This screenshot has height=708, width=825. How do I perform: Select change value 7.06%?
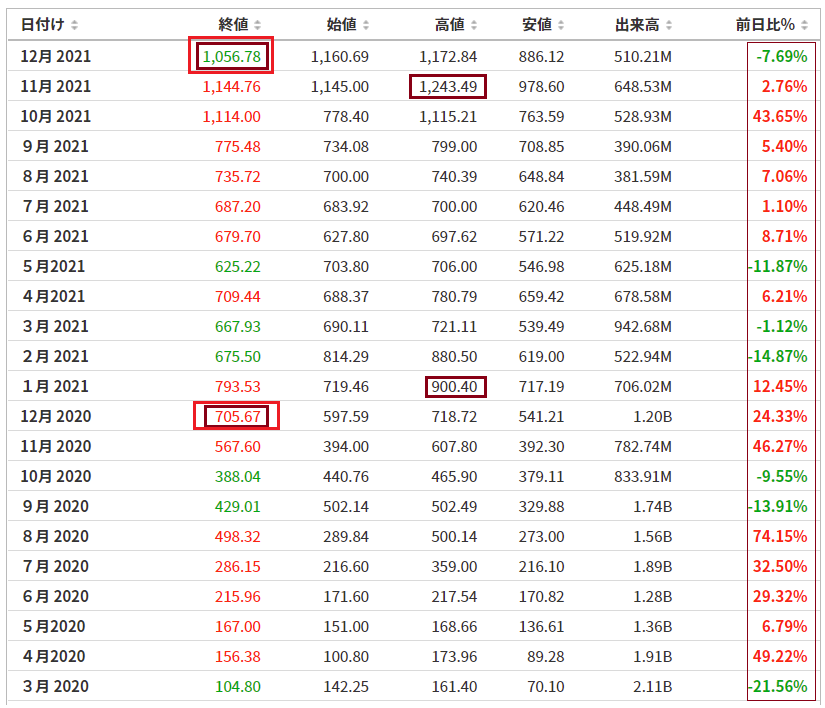[784, 176]
